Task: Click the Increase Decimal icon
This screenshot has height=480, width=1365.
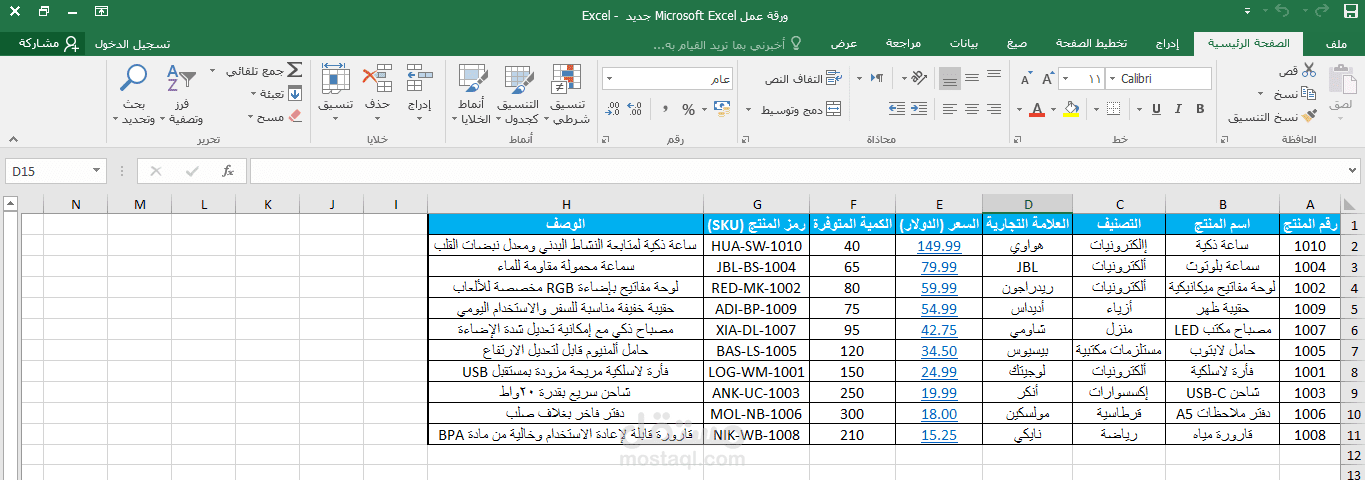Action: 634,110
